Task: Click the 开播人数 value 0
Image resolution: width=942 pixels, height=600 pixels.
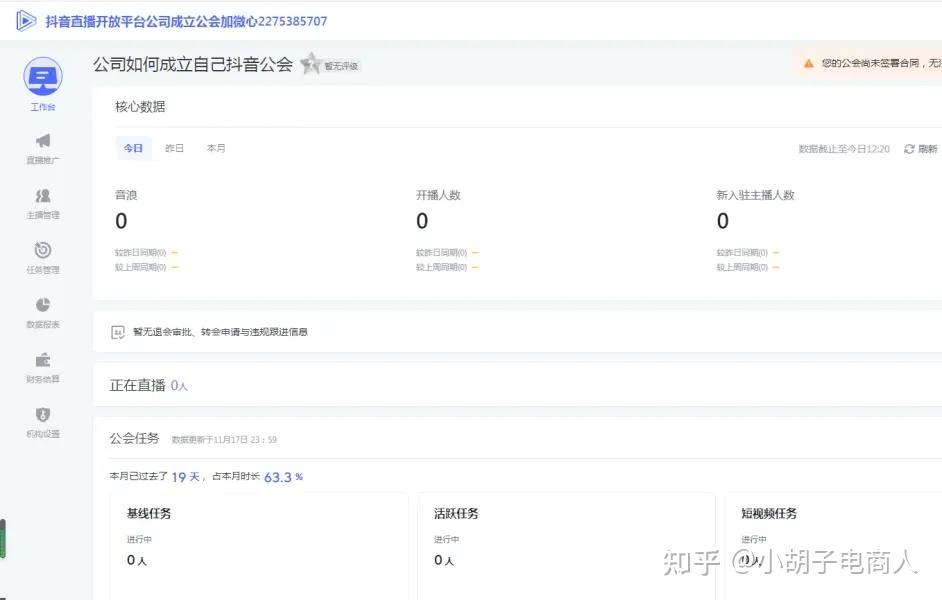Action: pos(422,221)
